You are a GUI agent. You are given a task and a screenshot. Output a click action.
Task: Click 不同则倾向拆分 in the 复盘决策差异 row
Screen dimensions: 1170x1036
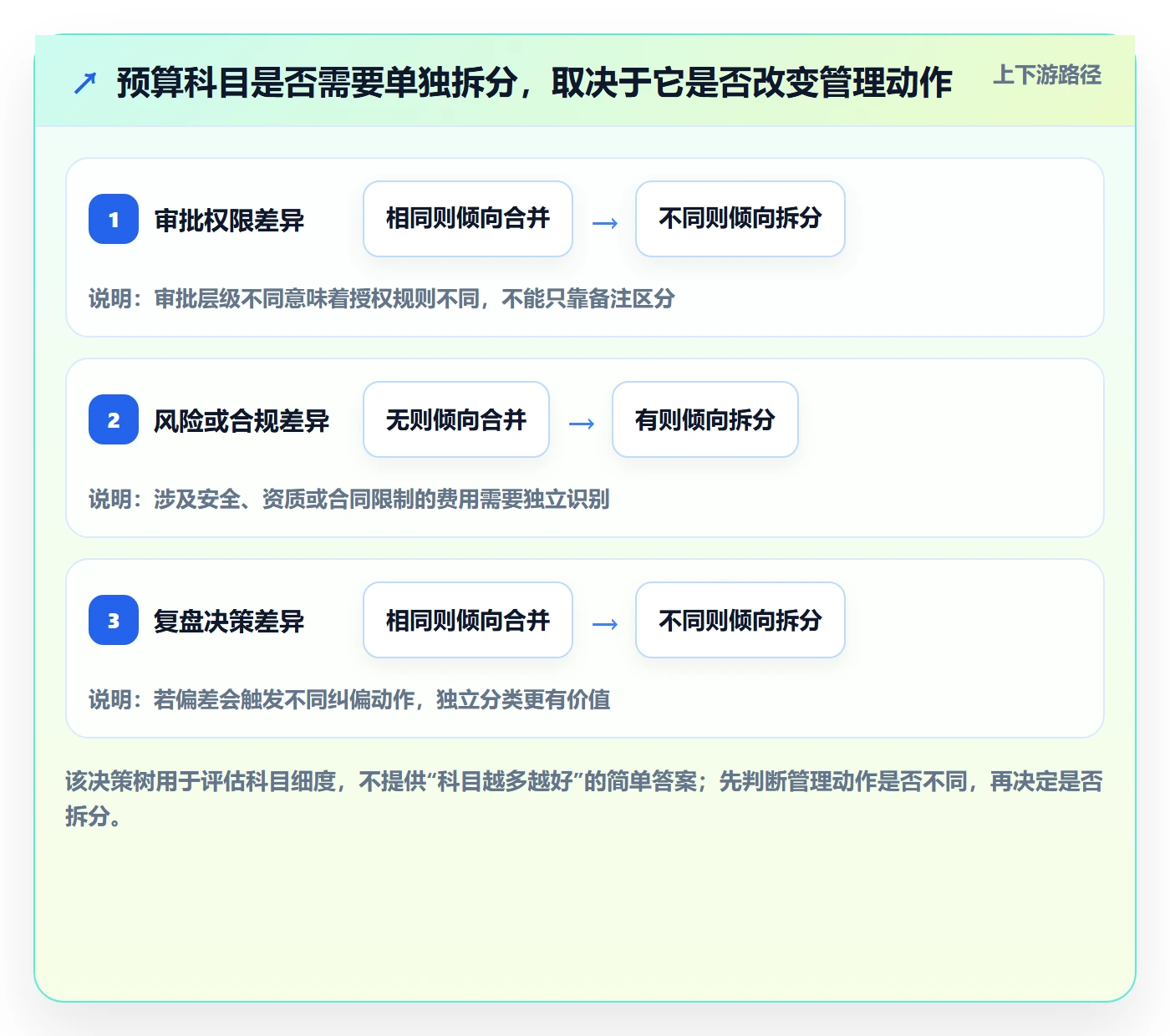[x=740, y=620]
